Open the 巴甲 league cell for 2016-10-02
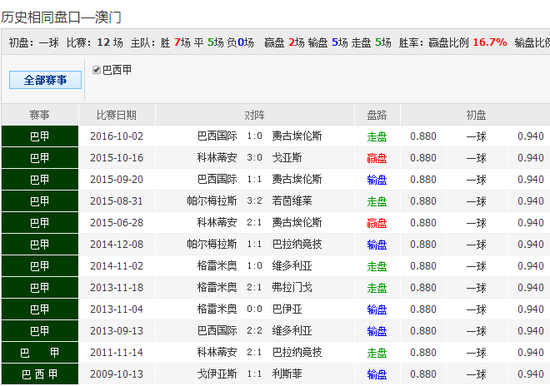The width and height of the screenshot is (550, 386). coord(40,136)
